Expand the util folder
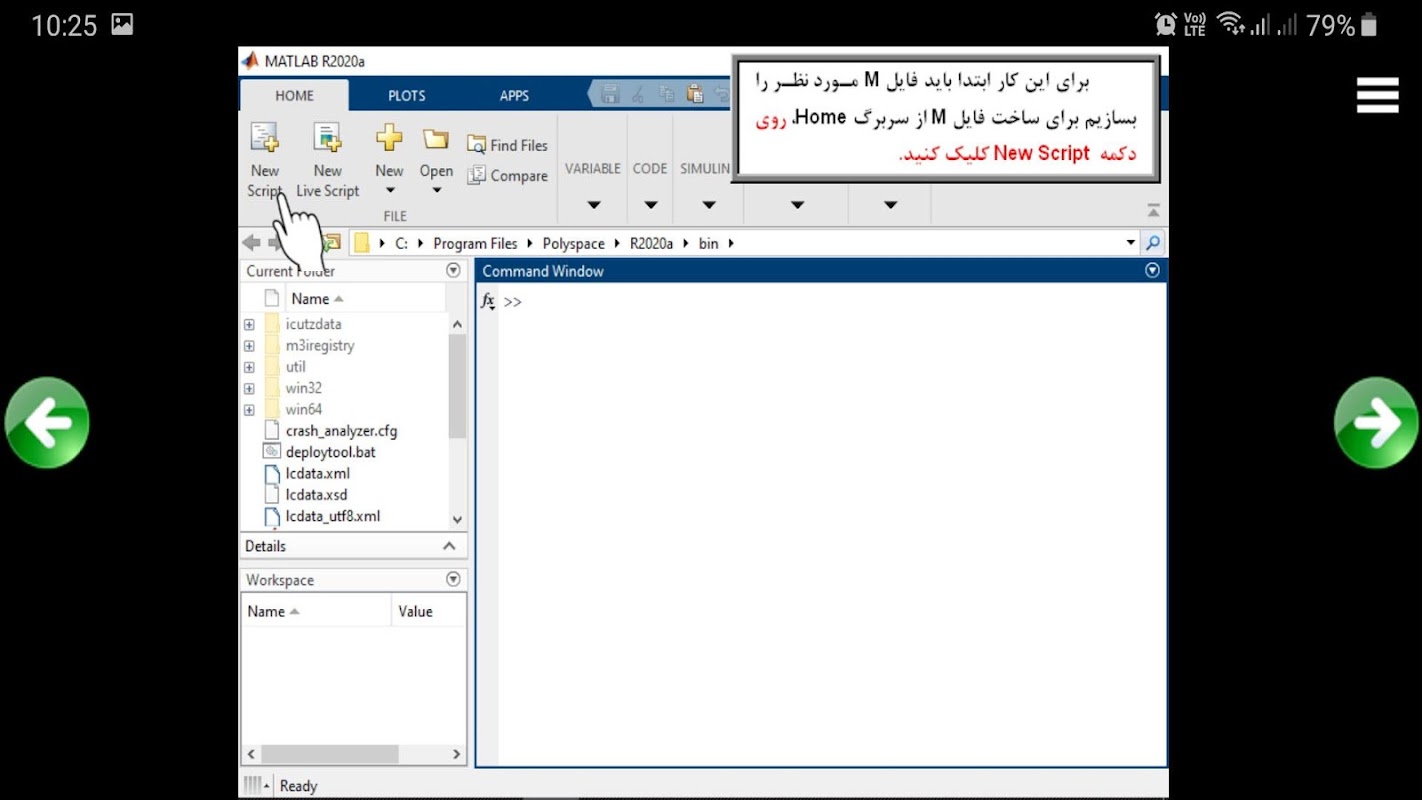The image size is (1422, 800). point(249,367)
